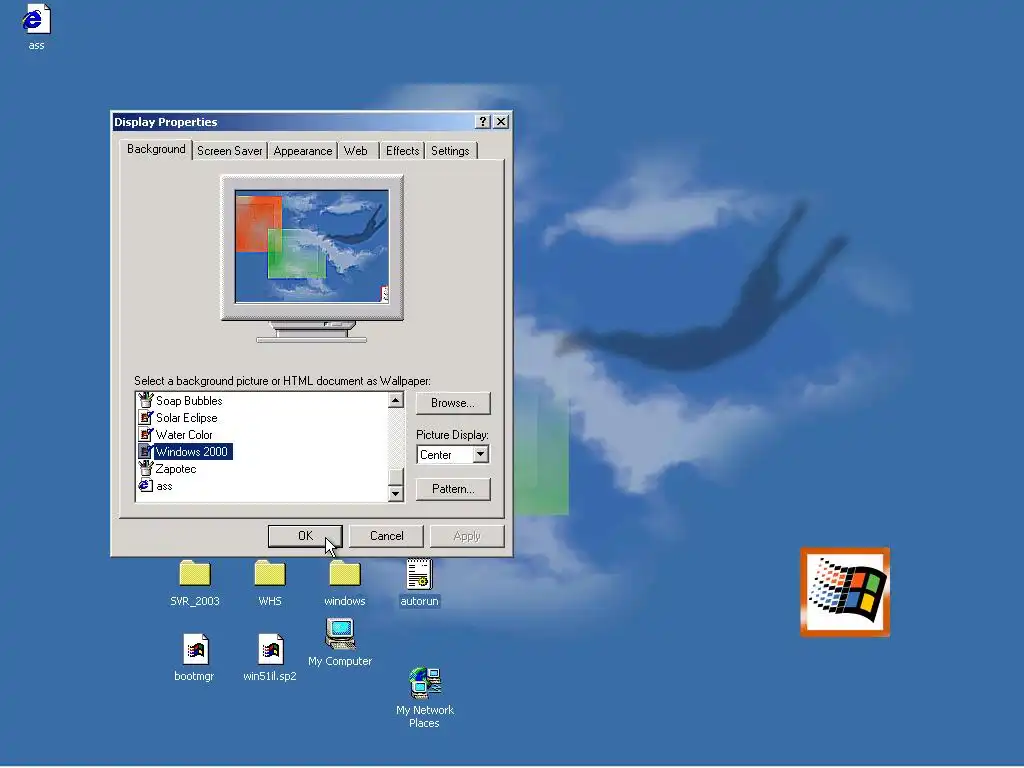Click the Zapotec wallpaper icon
Image resolution: width=1024 pixels, height=768 pixels.
[146, 468]
